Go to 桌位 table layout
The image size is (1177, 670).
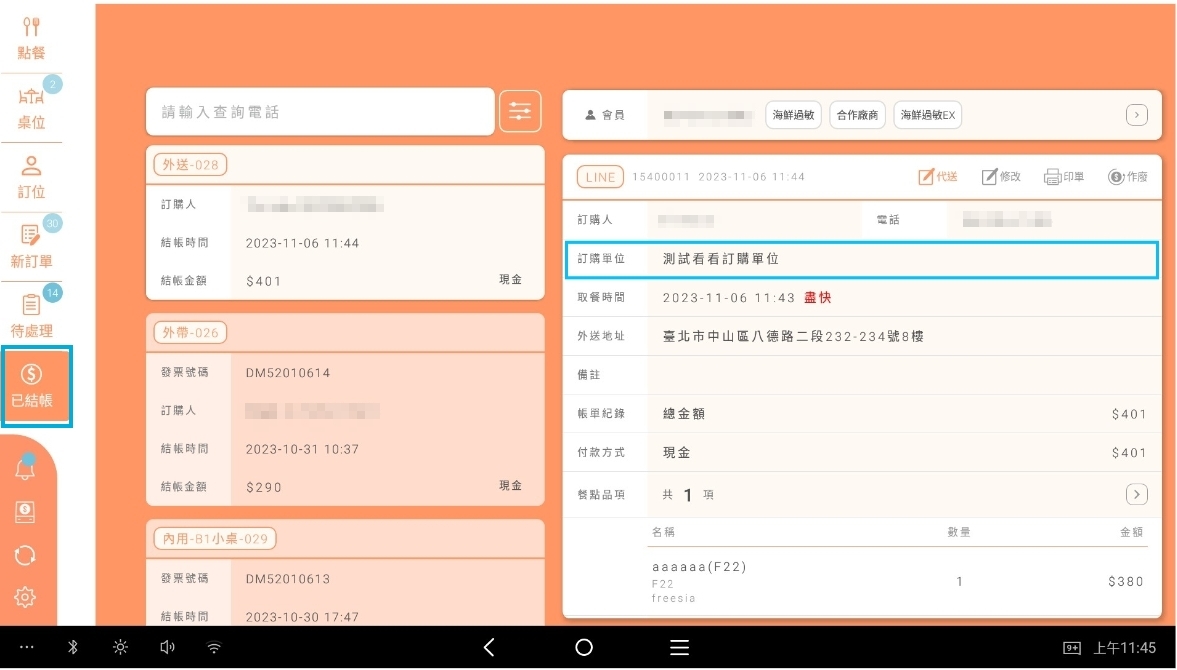point(31,108)
